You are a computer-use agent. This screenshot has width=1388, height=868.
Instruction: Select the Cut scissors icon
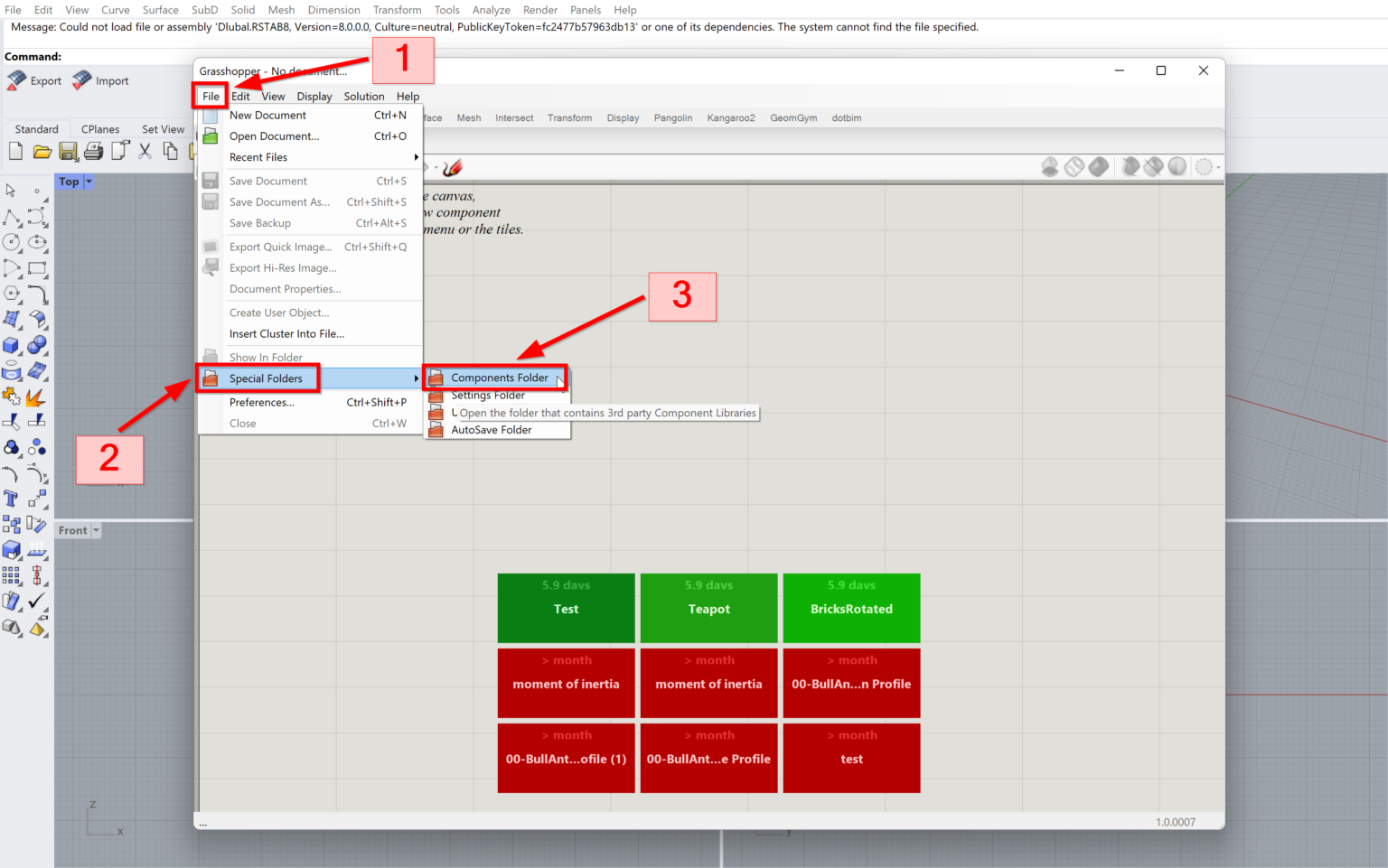(145, 151)
